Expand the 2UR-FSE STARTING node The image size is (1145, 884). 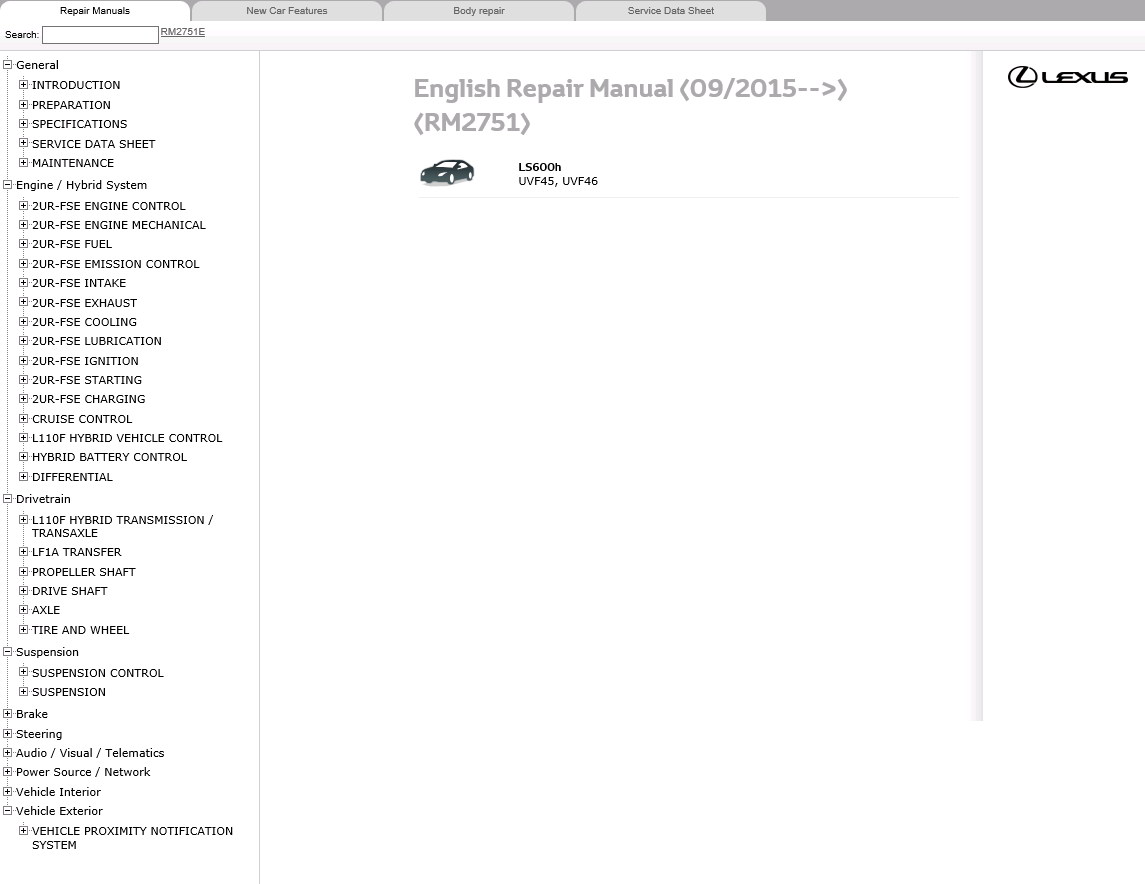tap(23, 379)
